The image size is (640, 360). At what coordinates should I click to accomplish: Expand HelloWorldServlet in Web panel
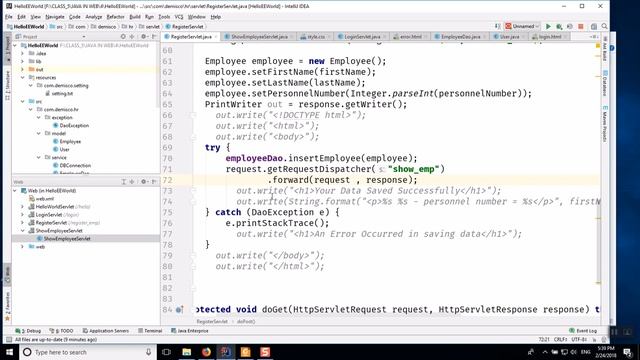click(23, 207)
